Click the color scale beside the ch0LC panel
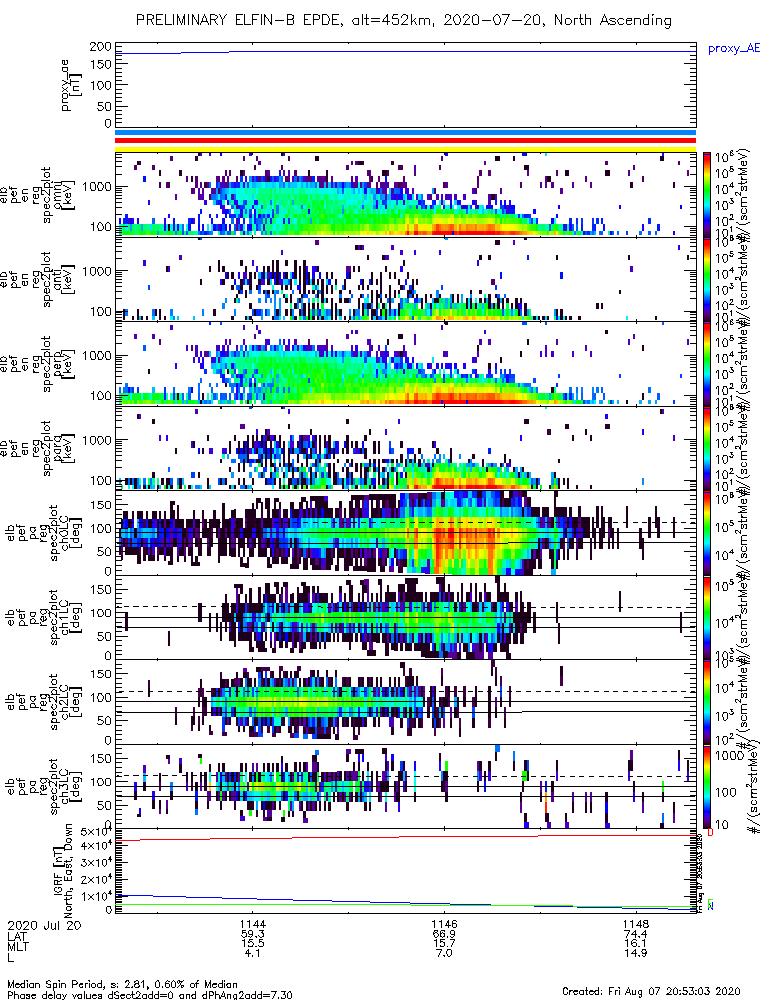The height and width of the screenshot is (1000, 775). (707, 533)
